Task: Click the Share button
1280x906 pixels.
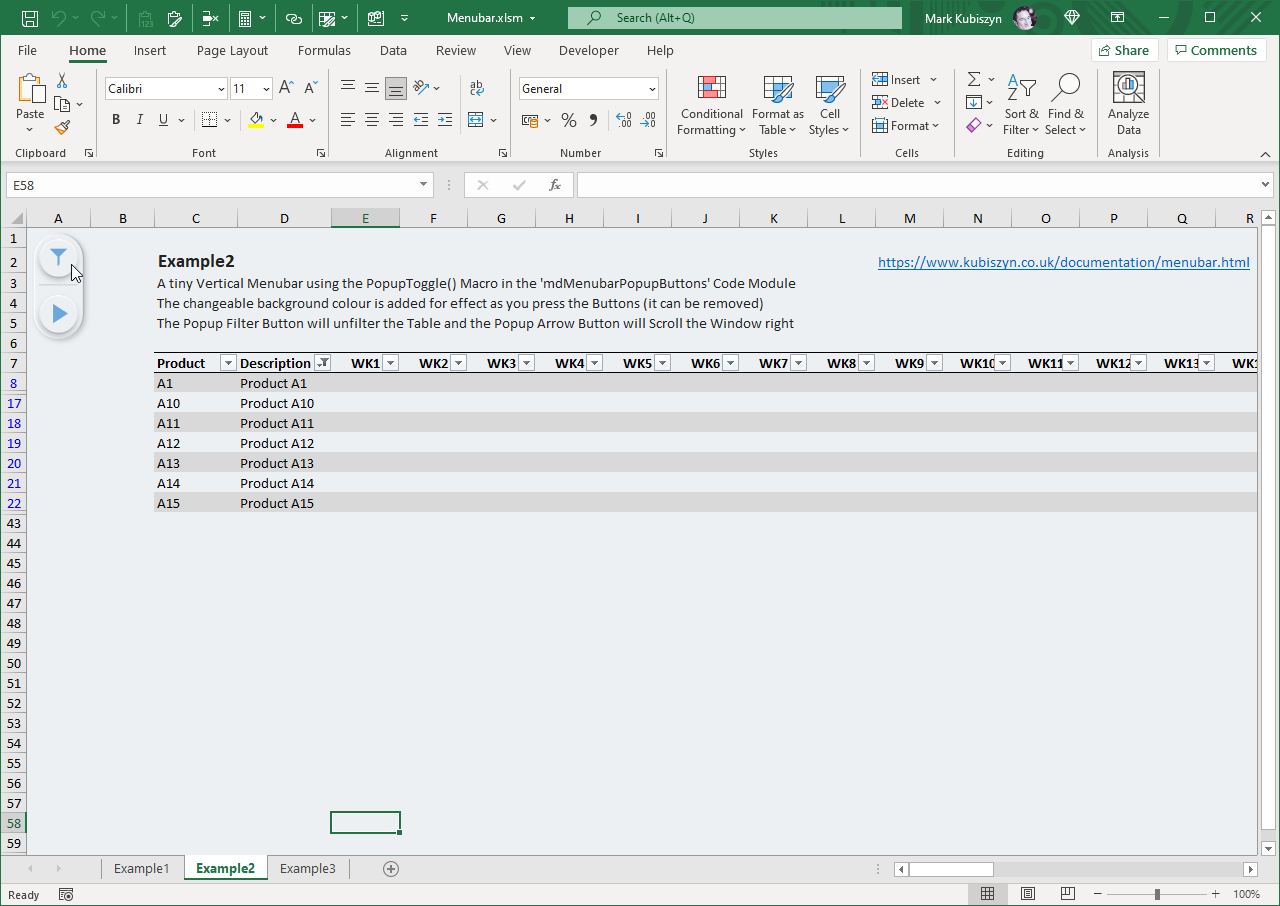Action: 1124,50
